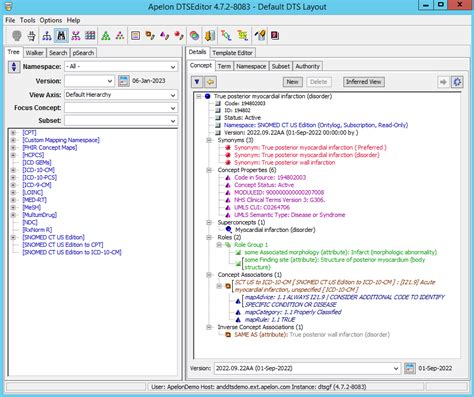The image size is (474, 397).
Task: Collapse the Role Group 1 node
Action: click(x=219, y=245)
